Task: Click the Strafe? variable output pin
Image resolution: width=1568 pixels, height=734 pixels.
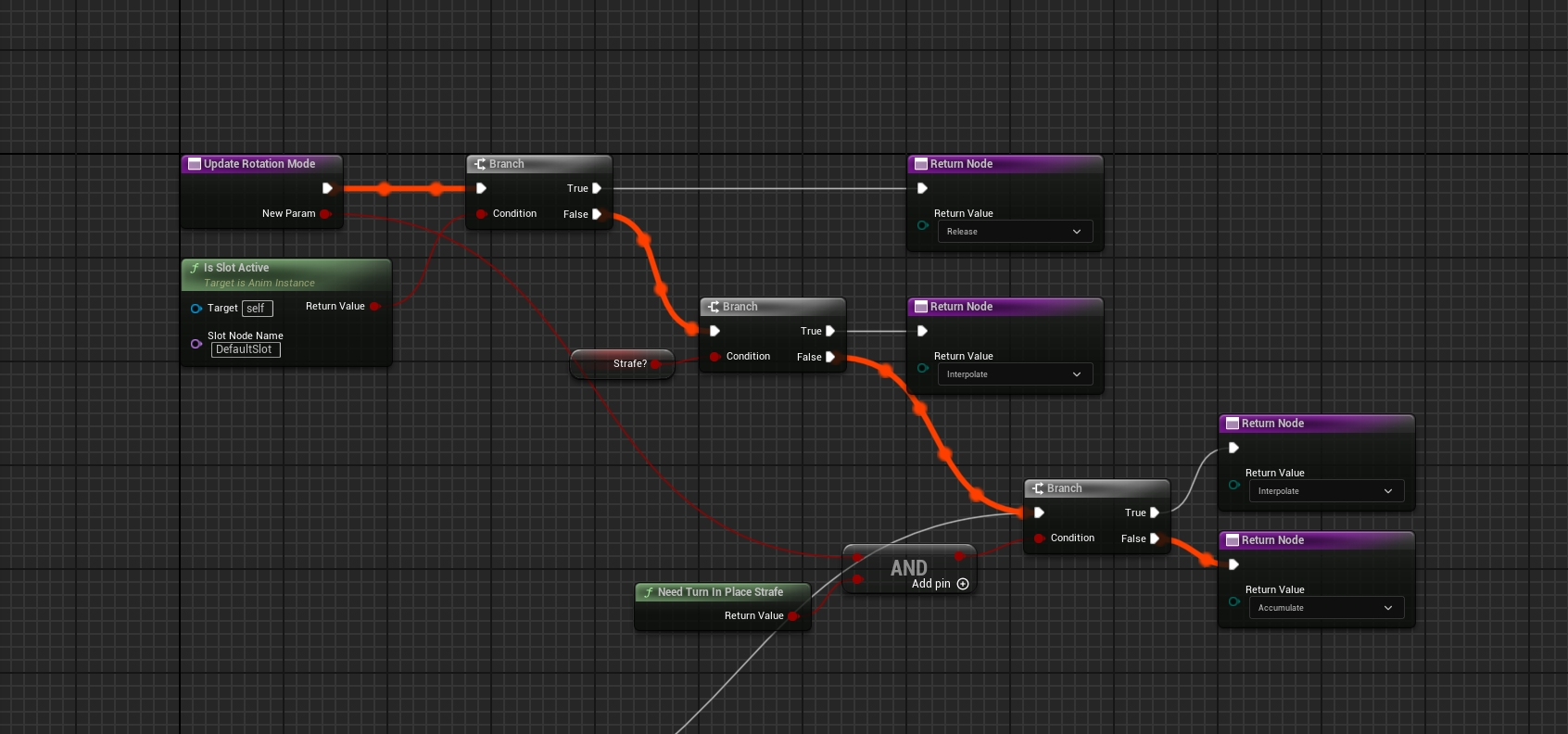Action: [x=656, y=364]
